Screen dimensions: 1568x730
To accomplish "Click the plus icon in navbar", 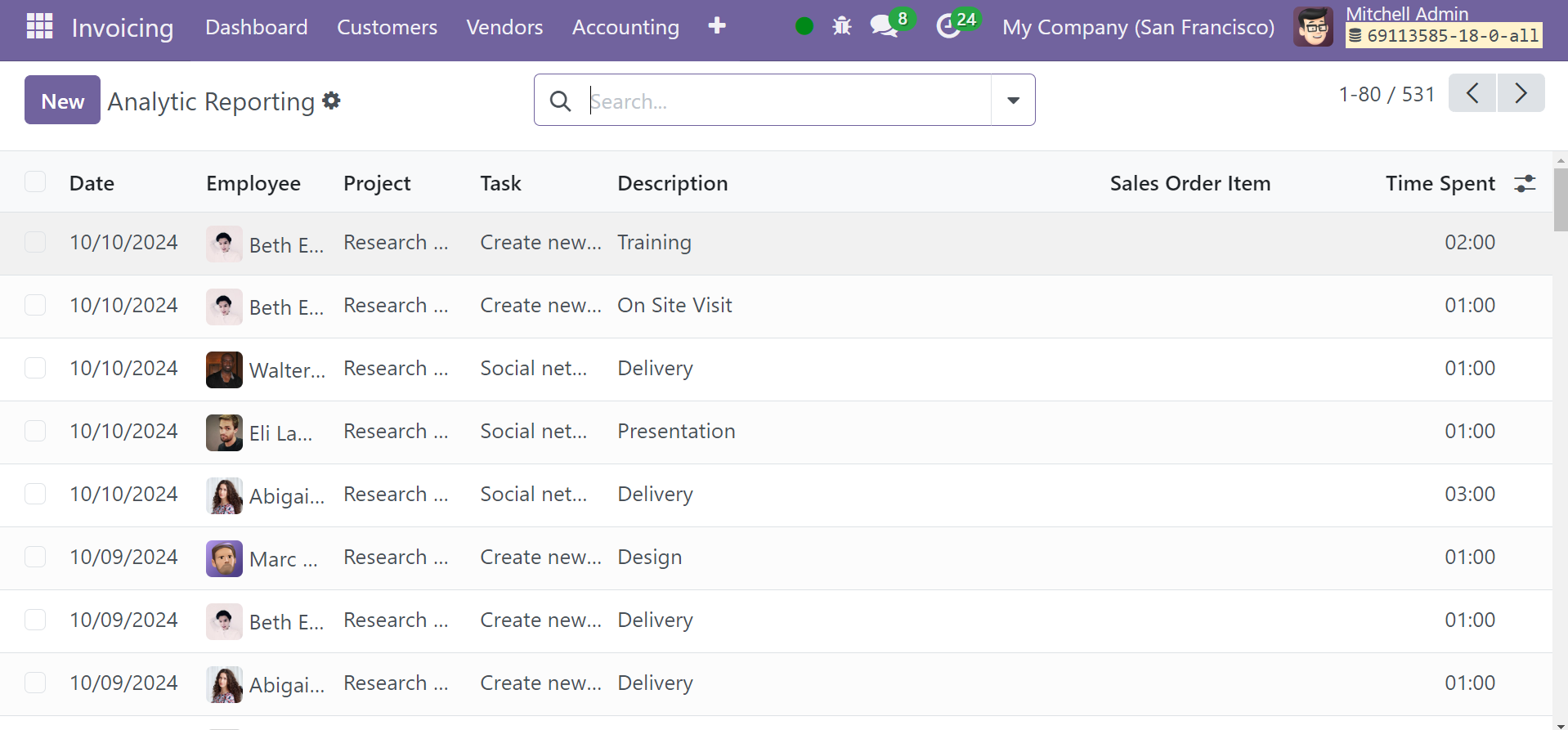I will [717, 26].
